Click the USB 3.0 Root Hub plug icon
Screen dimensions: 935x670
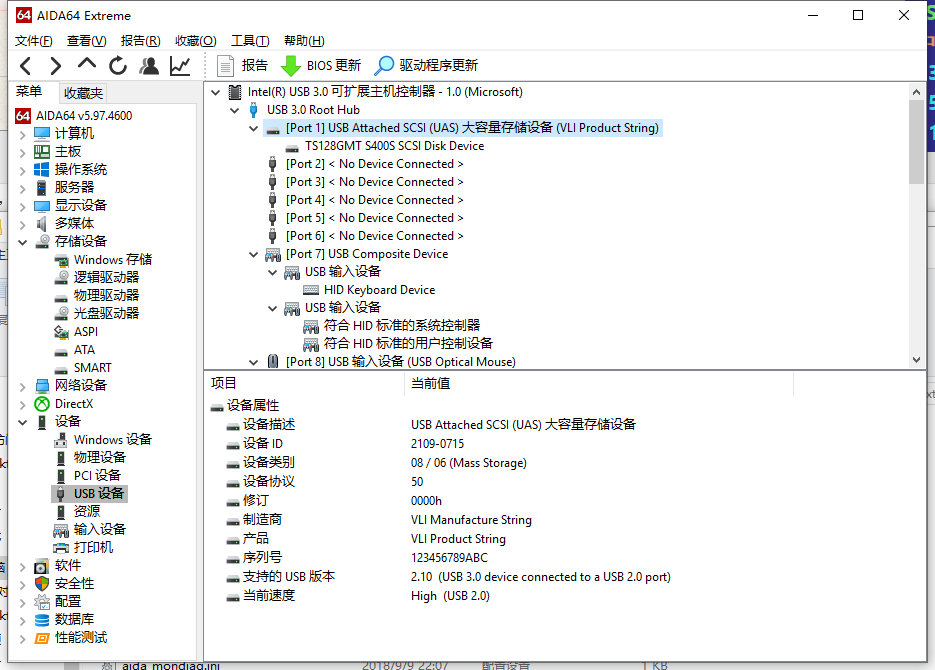pyautogui.click(x=253, y=110)
